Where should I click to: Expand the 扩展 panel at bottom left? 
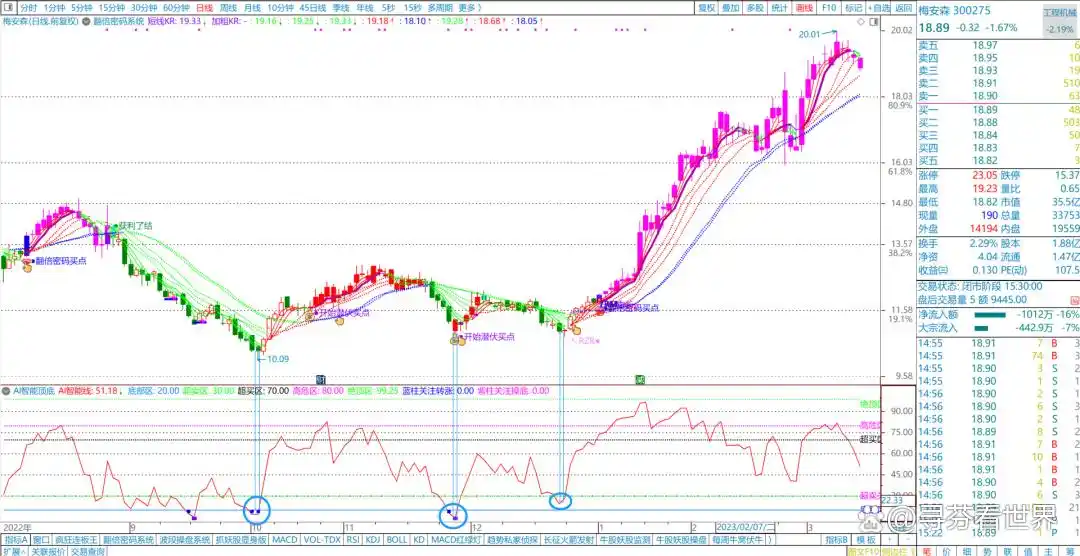(x=14, y=550)
